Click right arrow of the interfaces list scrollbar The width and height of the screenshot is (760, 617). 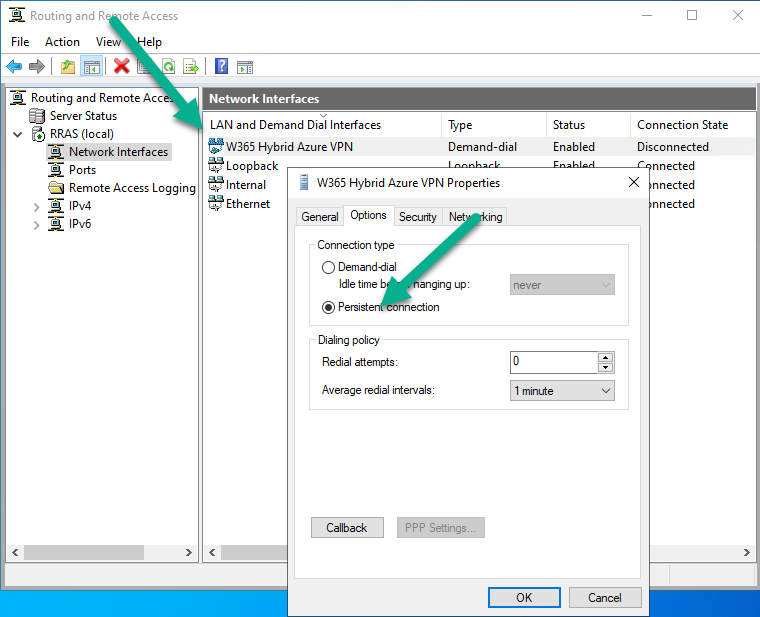[x=746, y=552]
